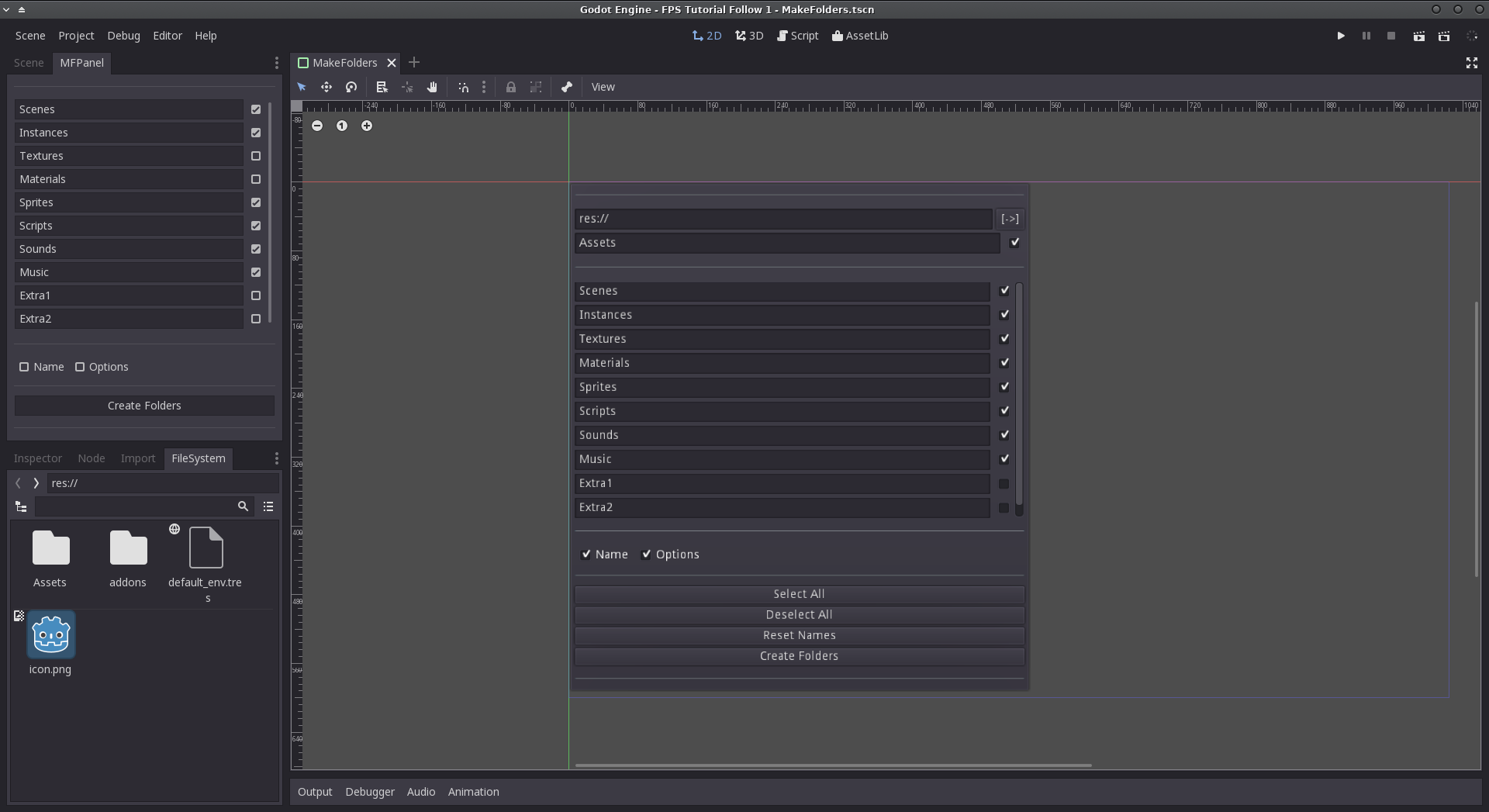Screen dimensions: 1489x812
Task: Switch to 2D workspace
Action: click(706, 36)
